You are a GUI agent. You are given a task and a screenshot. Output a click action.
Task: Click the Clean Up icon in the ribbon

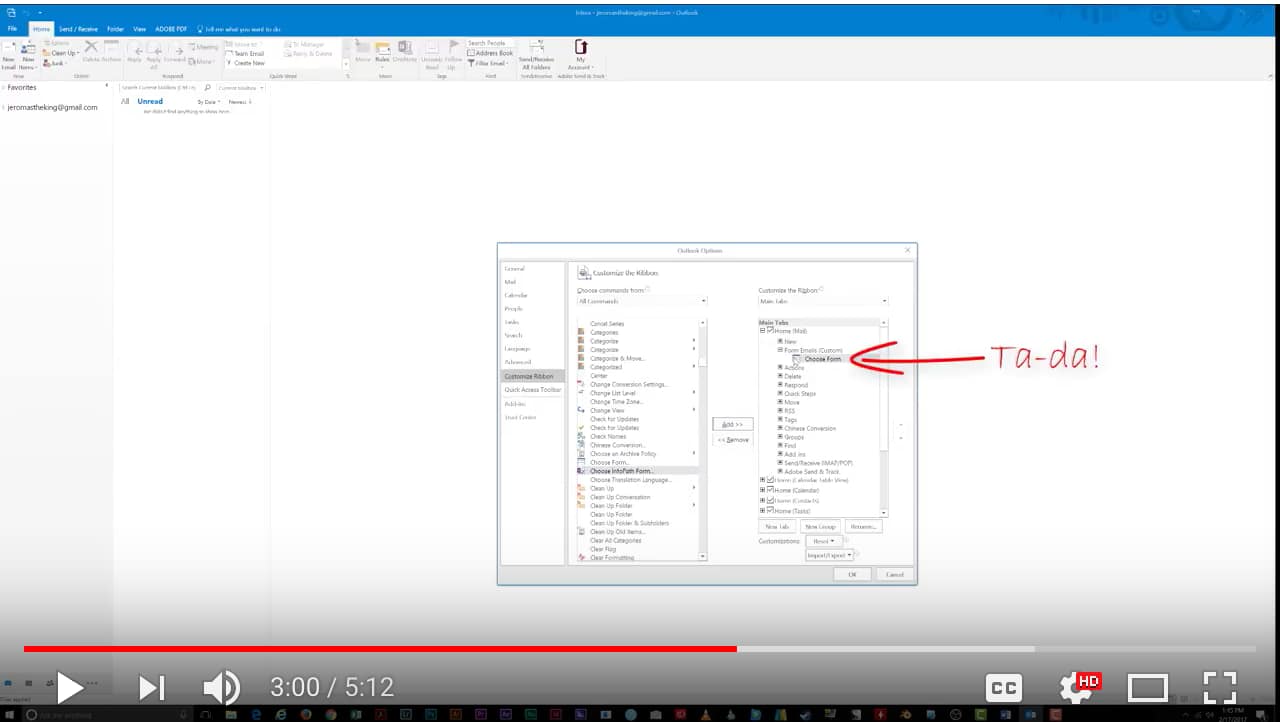(x=57, y=52)
